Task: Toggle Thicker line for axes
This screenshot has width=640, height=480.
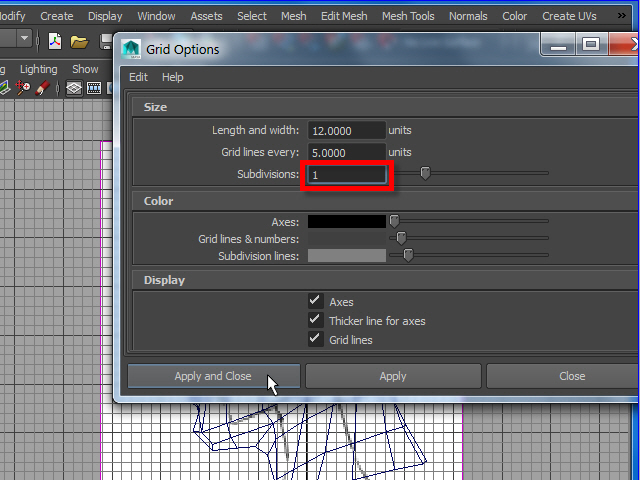Action: (x=316, y=320)
